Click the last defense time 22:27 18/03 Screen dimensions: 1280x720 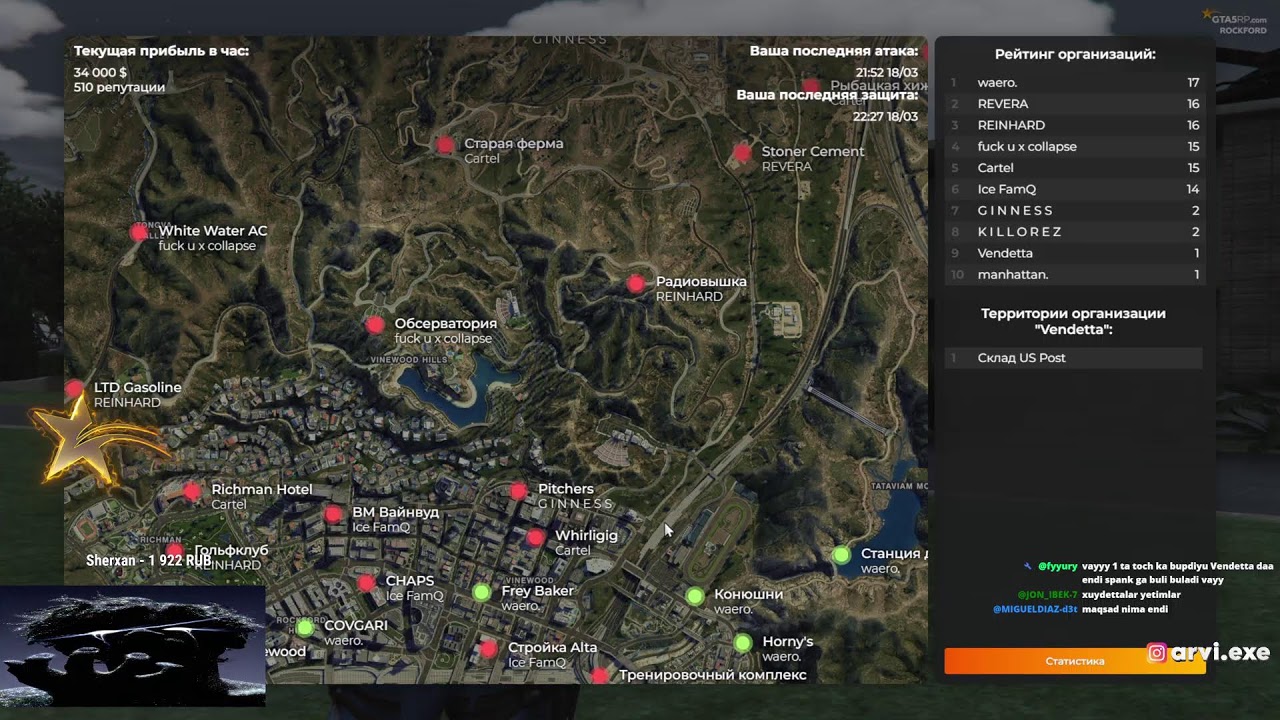pyautogui.click(x=886, y=117)
